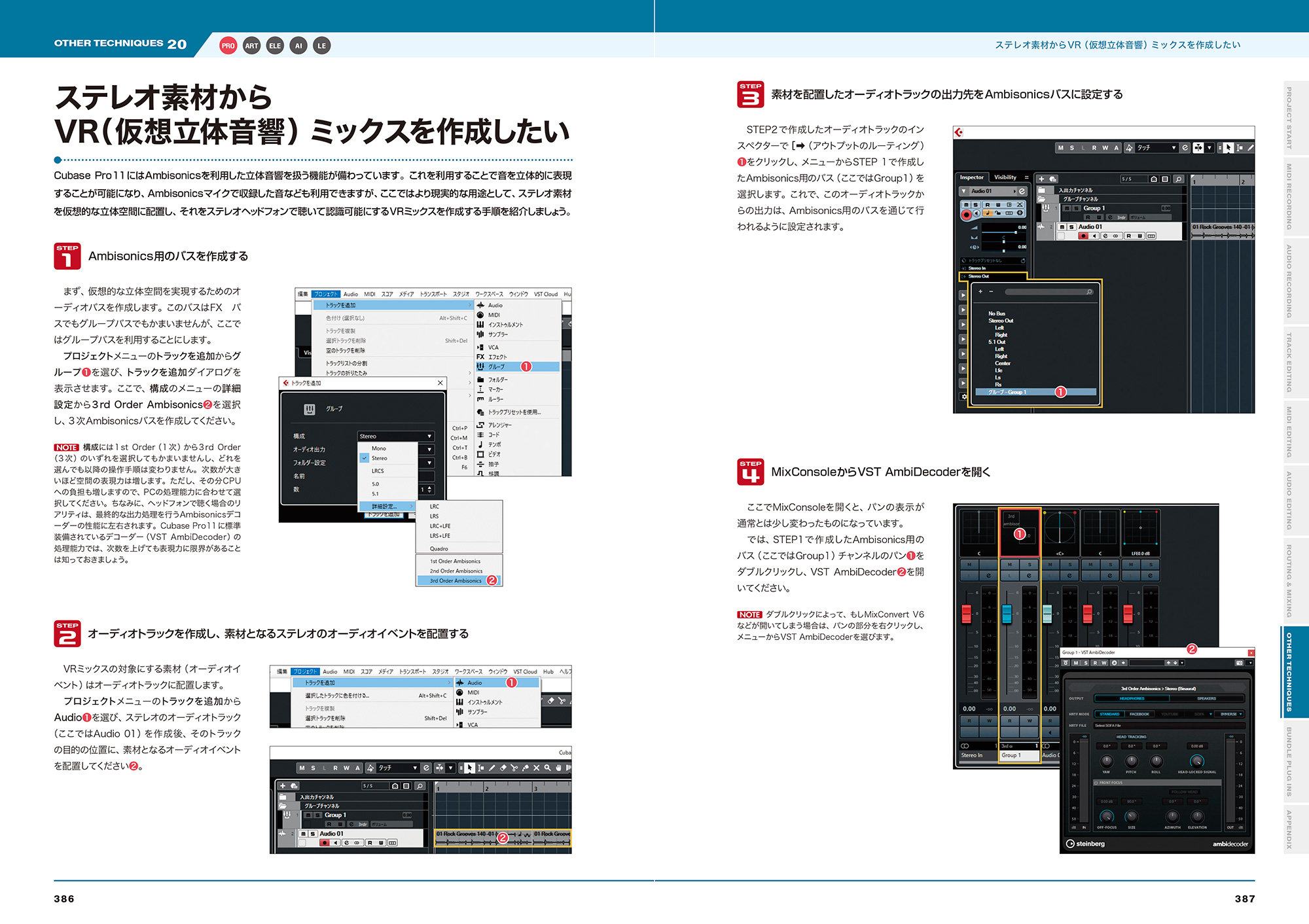Mute Group 1 channel in Step 4 MixConsole
Viewport: 1309px width, 924px height.
(x=1010, y=564)
